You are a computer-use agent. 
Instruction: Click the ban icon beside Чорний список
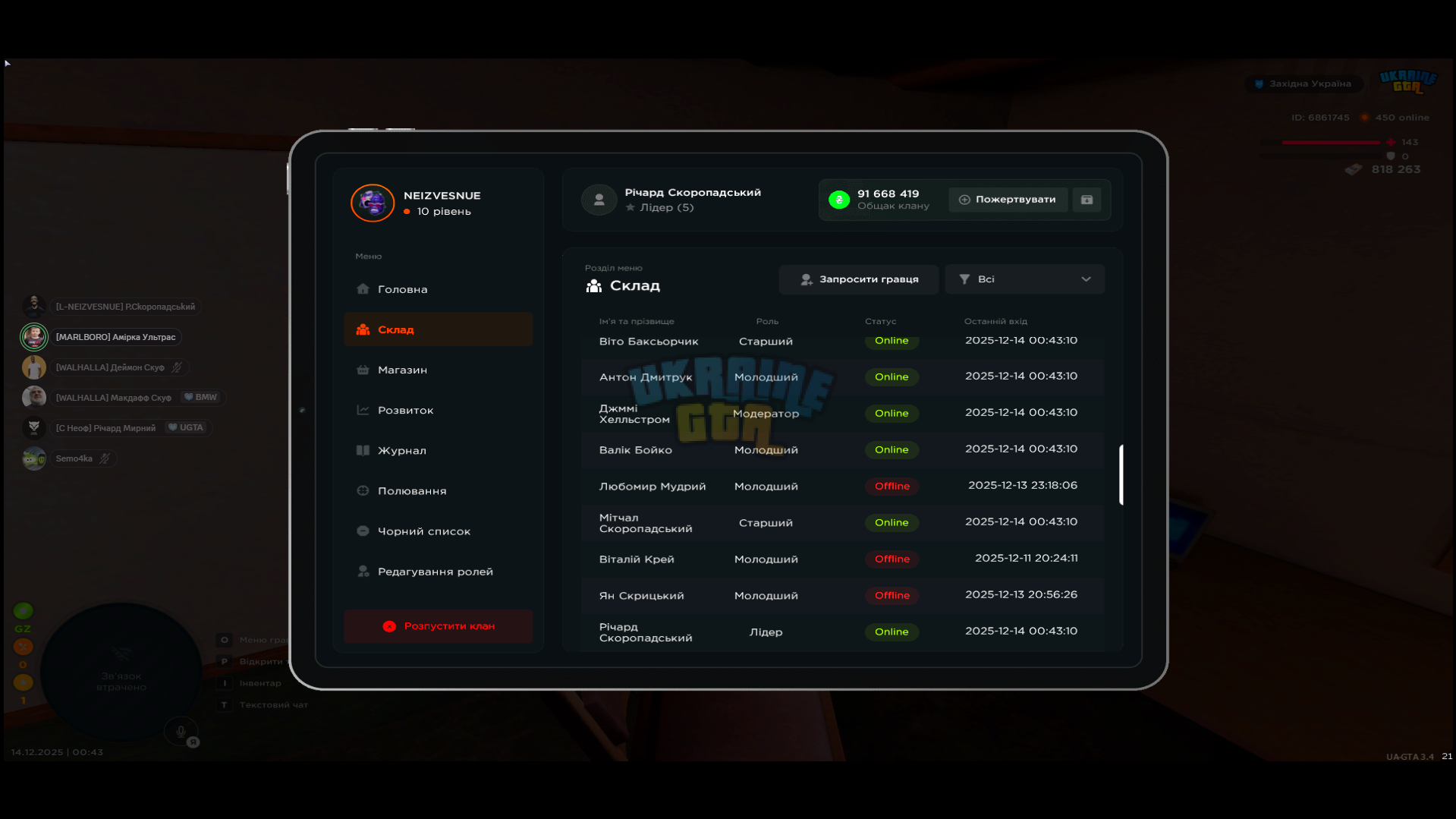363,531
